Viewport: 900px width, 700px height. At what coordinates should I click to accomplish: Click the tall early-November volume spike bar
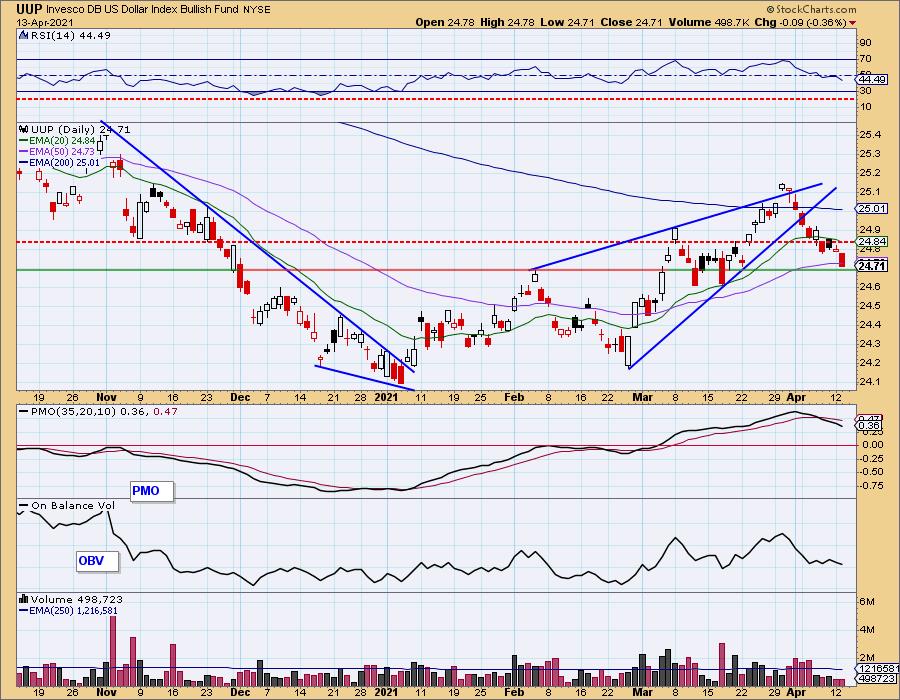click(113, 651)
